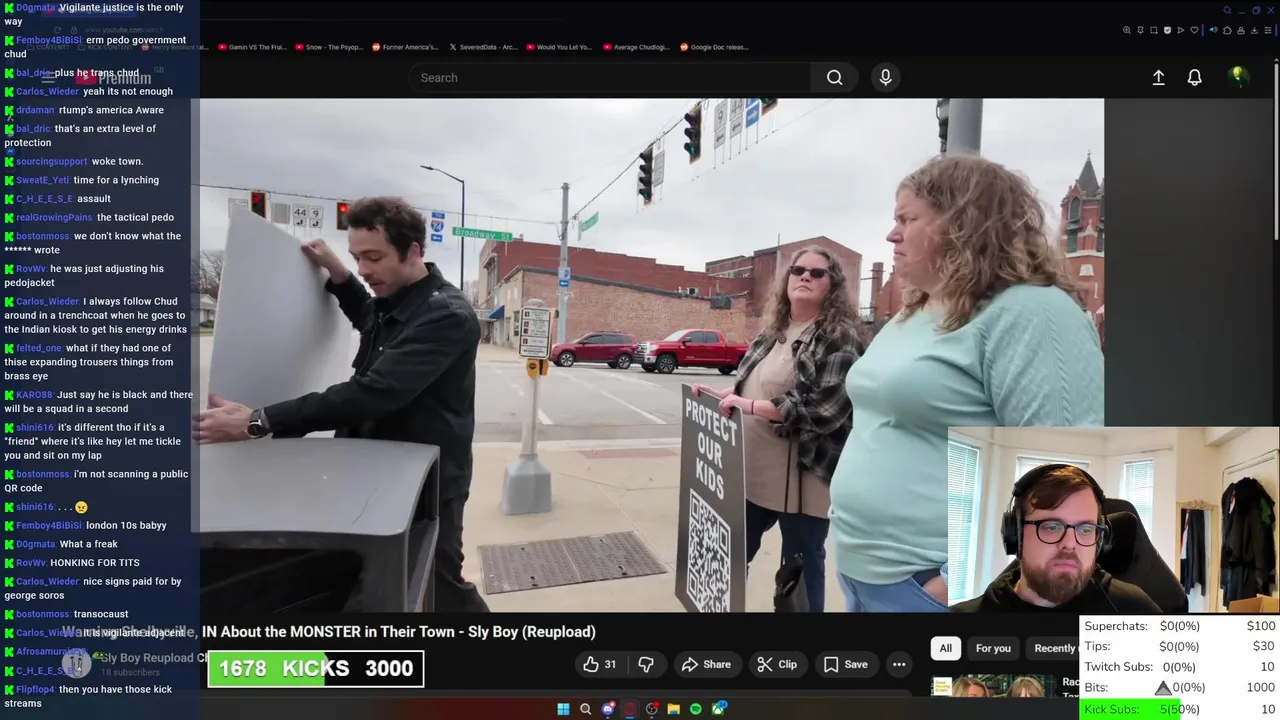Select the 'All' recommendations chip
The height and width of the screenshot is (720, 1280).
point(945,648)
